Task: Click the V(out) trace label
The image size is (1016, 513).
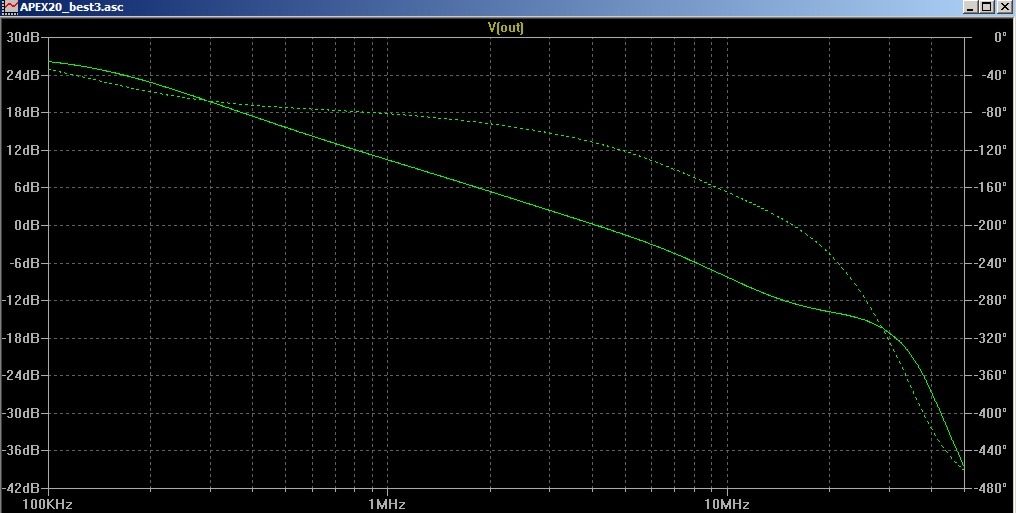Action: coord(505,27)
